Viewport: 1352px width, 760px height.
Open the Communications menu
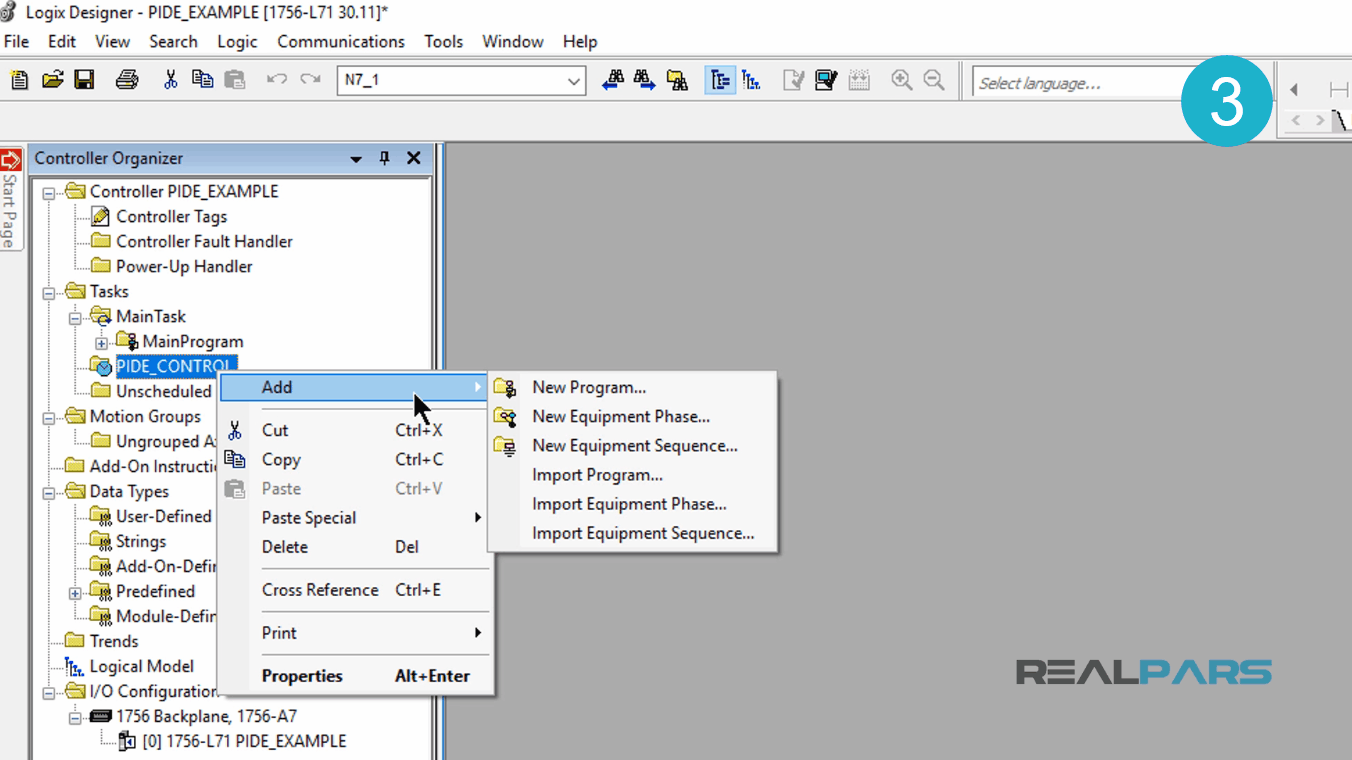341,41
